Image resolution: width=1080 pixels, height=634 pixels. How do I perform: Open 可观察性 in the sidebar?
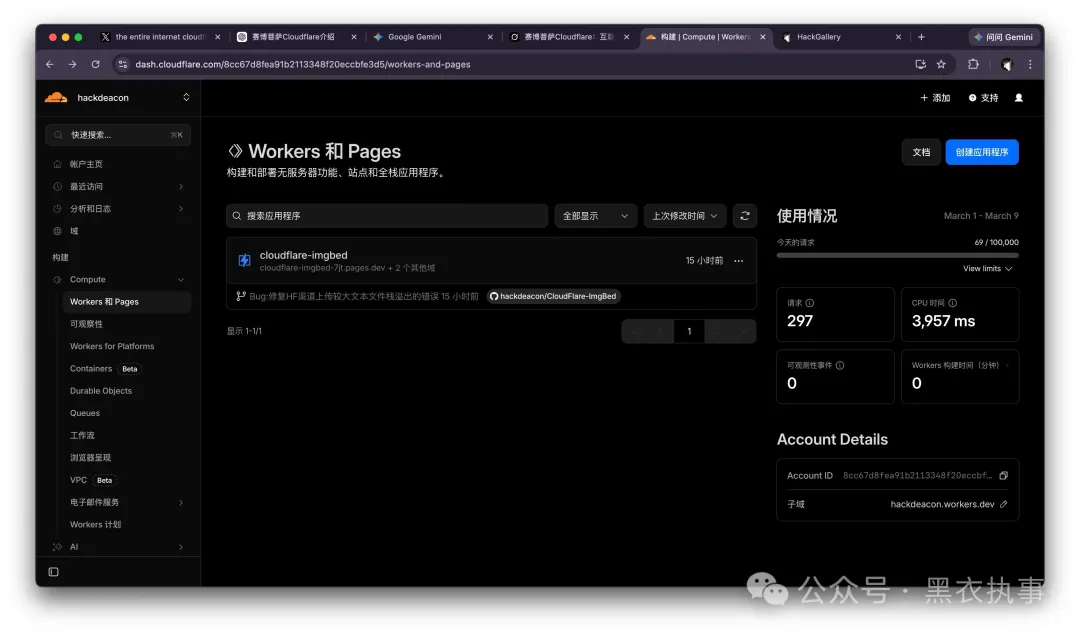pyautogui.click(x=86, y=324)
